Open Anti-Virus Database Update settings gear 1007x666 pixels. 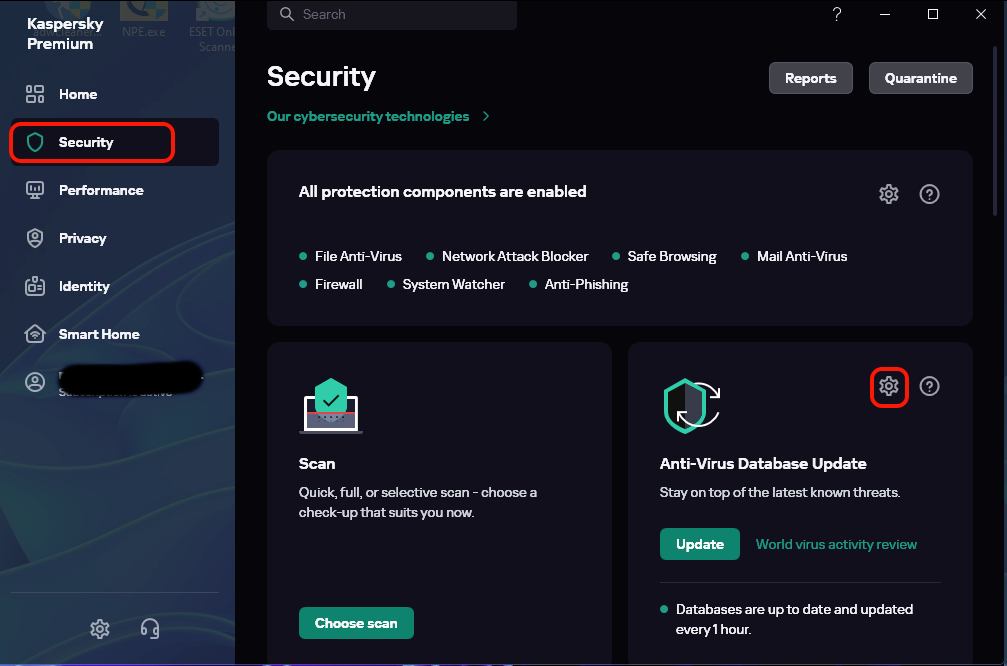pyautogui.click(x=888, y=386)
